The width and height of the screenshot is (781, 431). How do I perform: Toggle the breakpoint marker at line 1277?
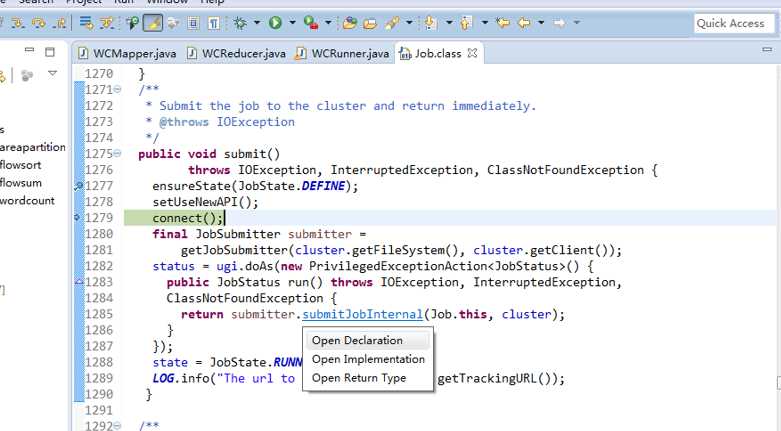pyautogui.click(x=78, y=186)
